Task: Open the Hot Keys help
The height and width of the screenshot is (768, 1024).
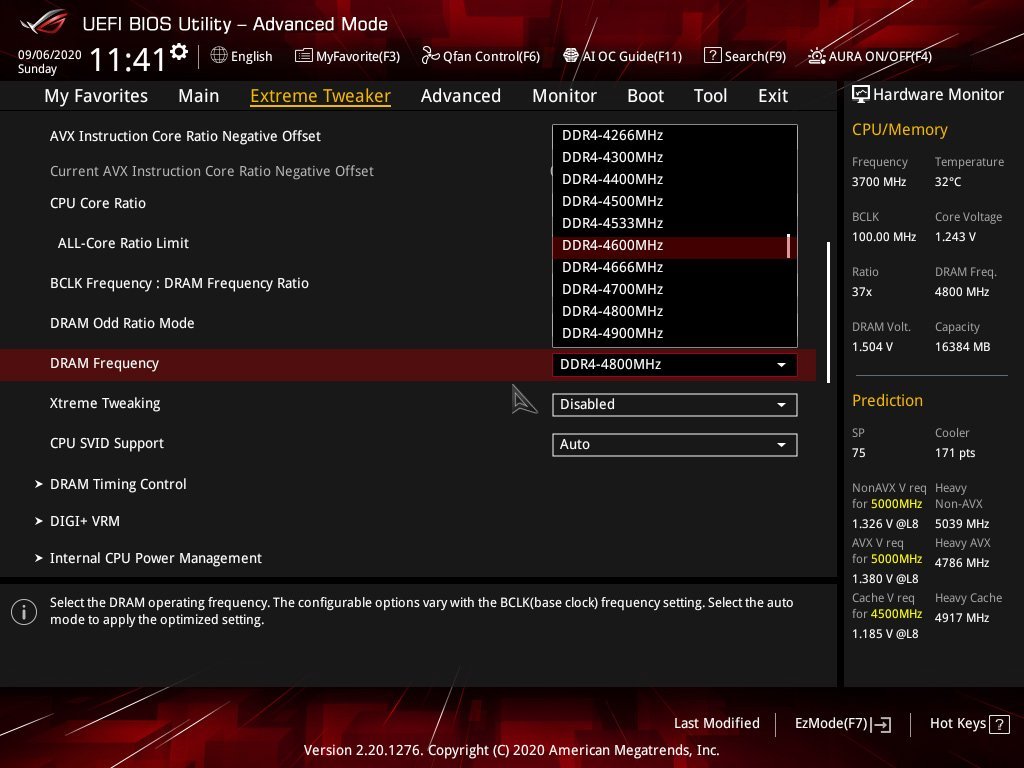Action: click(x=969, y=724)
